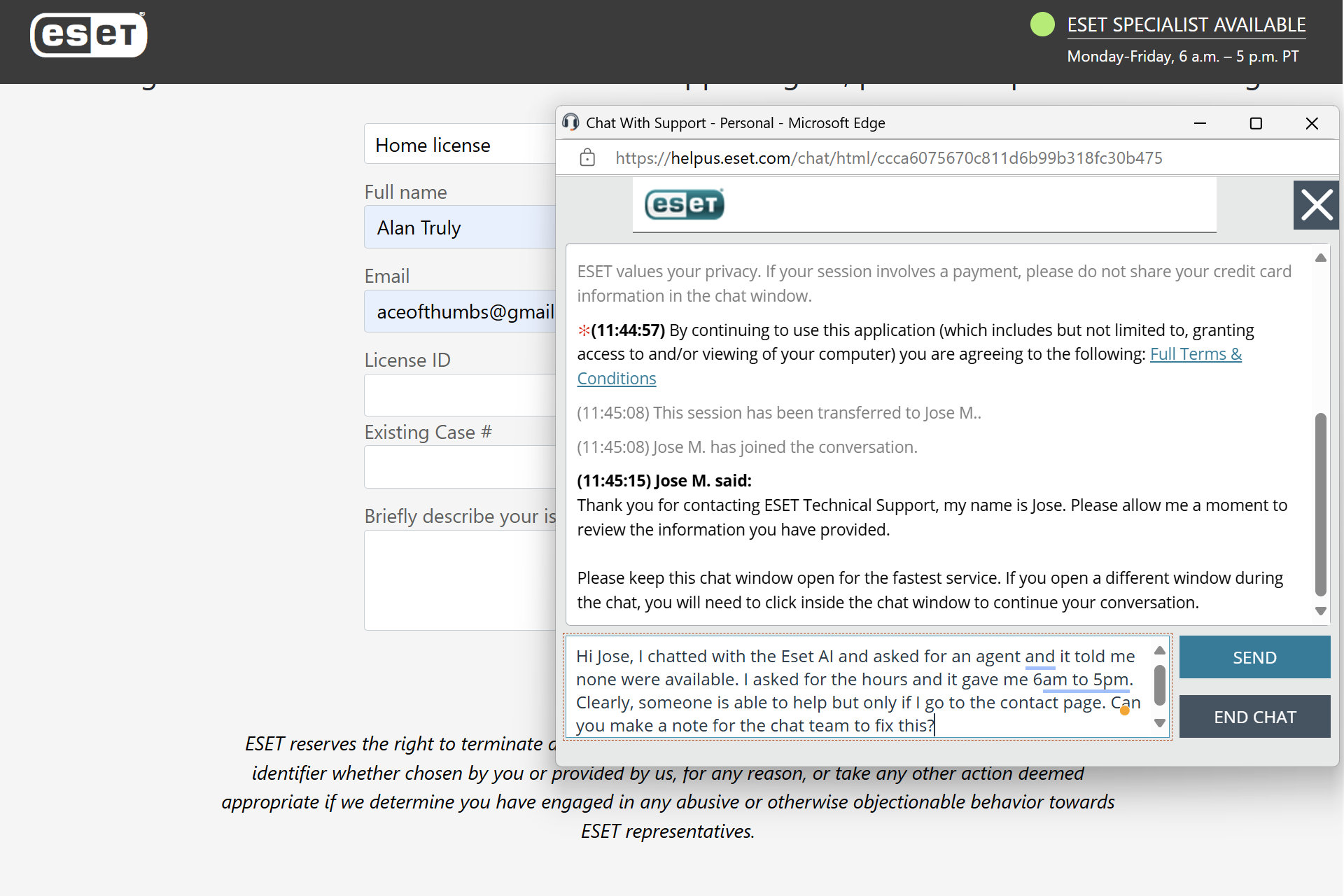This screenshot has width=1344, height=896.
Task: Click the Home license label field
Action: pos(433,144)
